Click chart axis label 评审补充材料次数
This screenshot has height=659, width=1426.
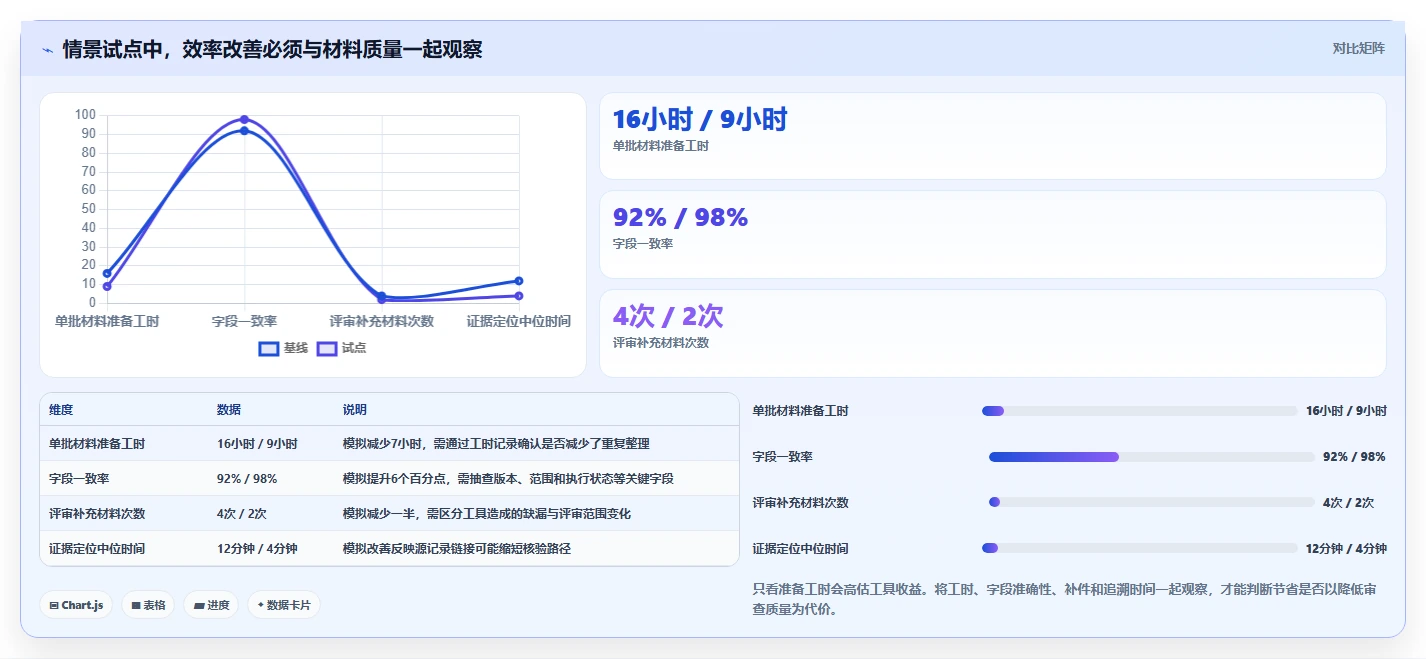[x=382, y=321]
